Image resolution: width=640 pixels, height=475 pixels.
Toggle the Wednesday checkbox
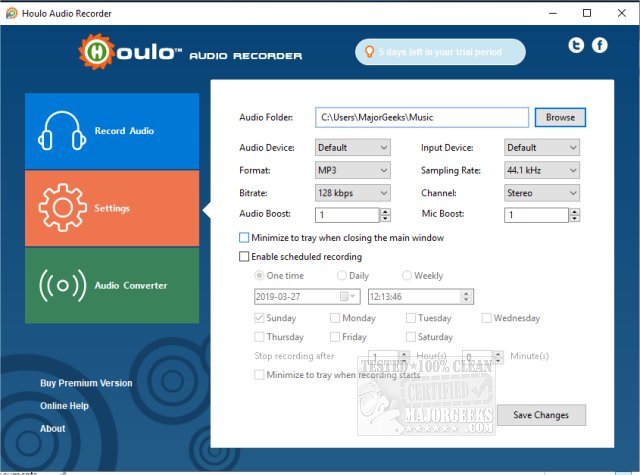[487, 318]
